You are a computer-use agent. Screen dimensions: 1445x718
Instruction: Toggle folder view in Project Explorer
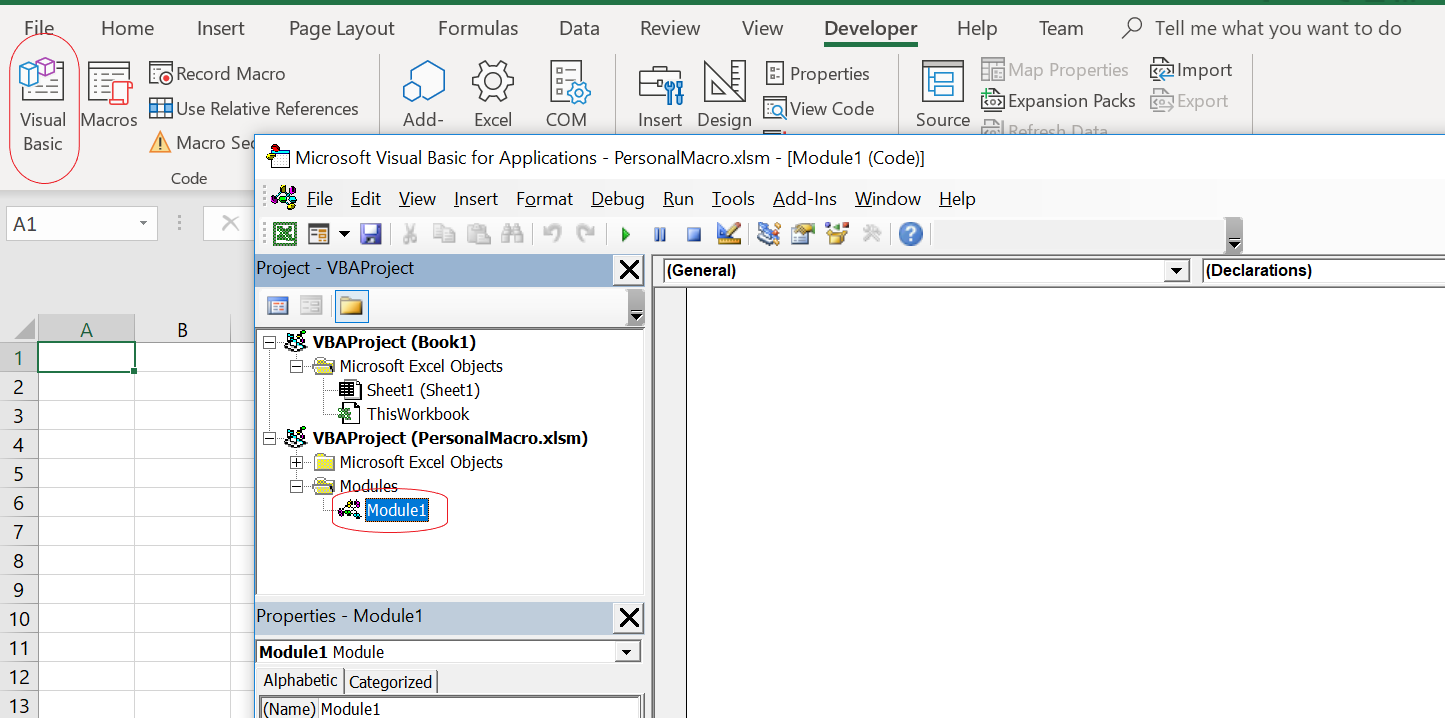coord(351,306)
